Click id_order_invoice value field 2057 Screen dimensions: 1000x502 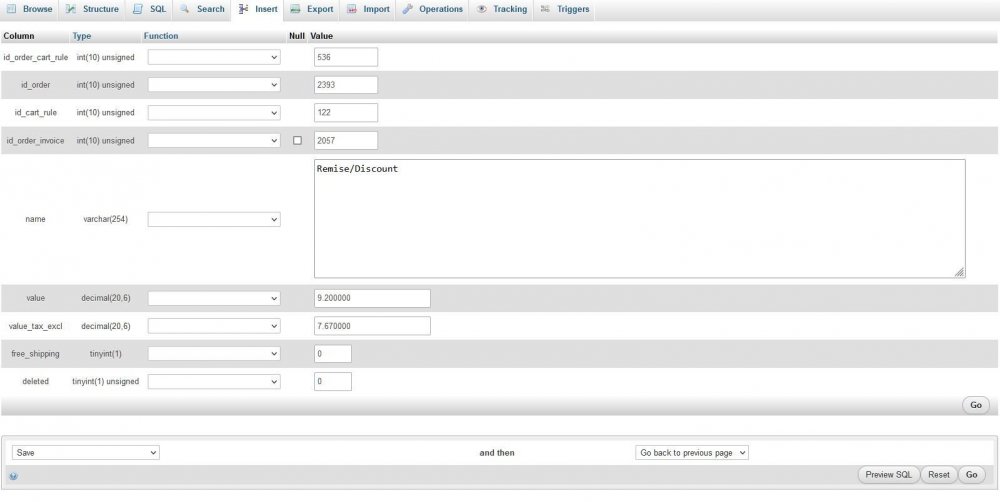click(346, 140)
